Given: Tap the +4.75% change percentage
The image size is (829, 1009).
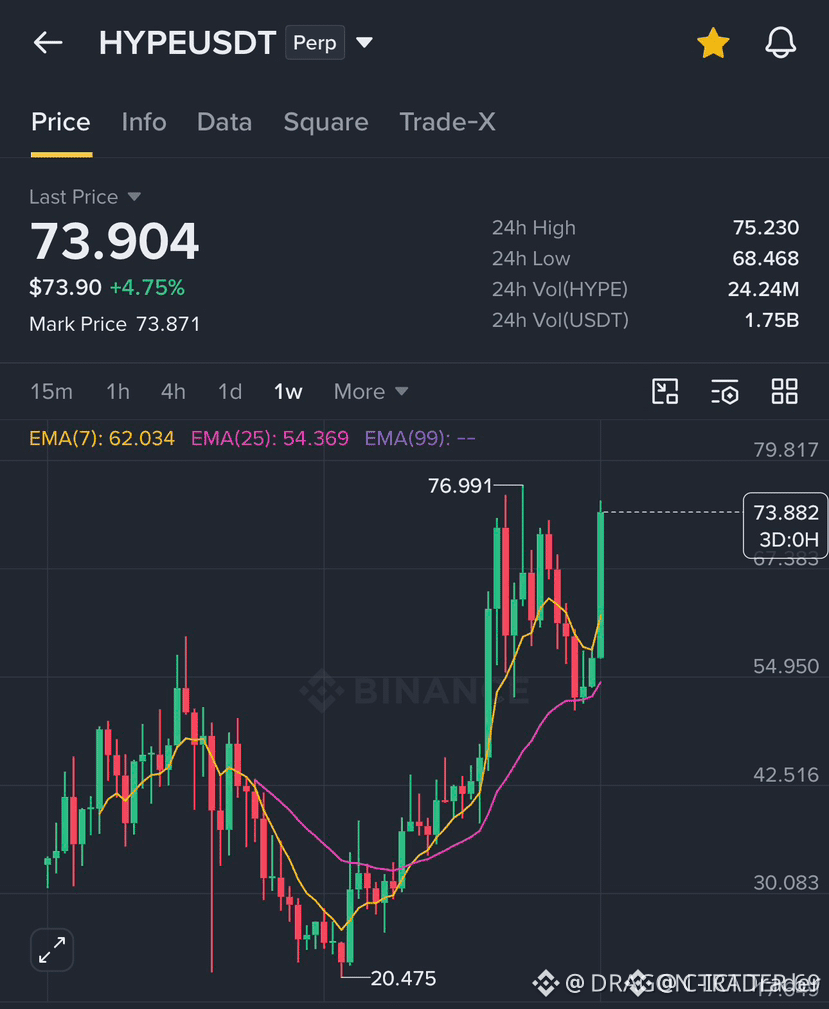Looking at the screenshot, I should click(147, 287).
